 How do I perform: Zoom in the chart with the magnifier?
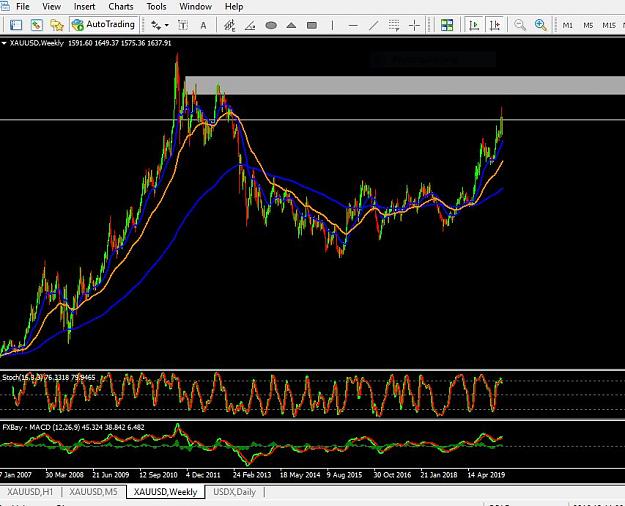pyautogui.click(x=540, y=25)
